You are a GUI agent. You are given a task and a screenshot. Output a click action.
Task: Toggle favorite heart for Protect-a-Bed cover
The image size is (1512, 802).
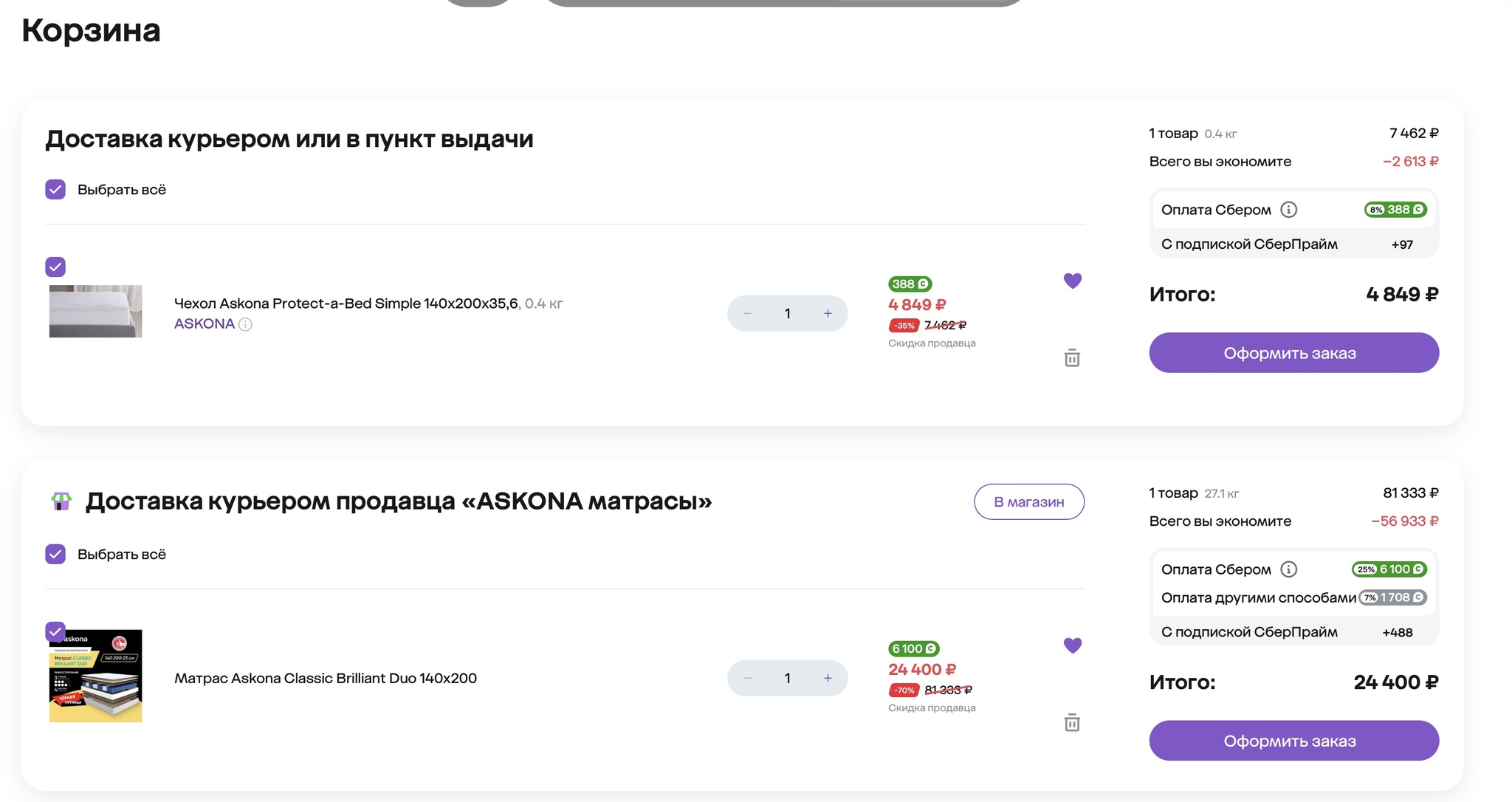point(1072,281)
